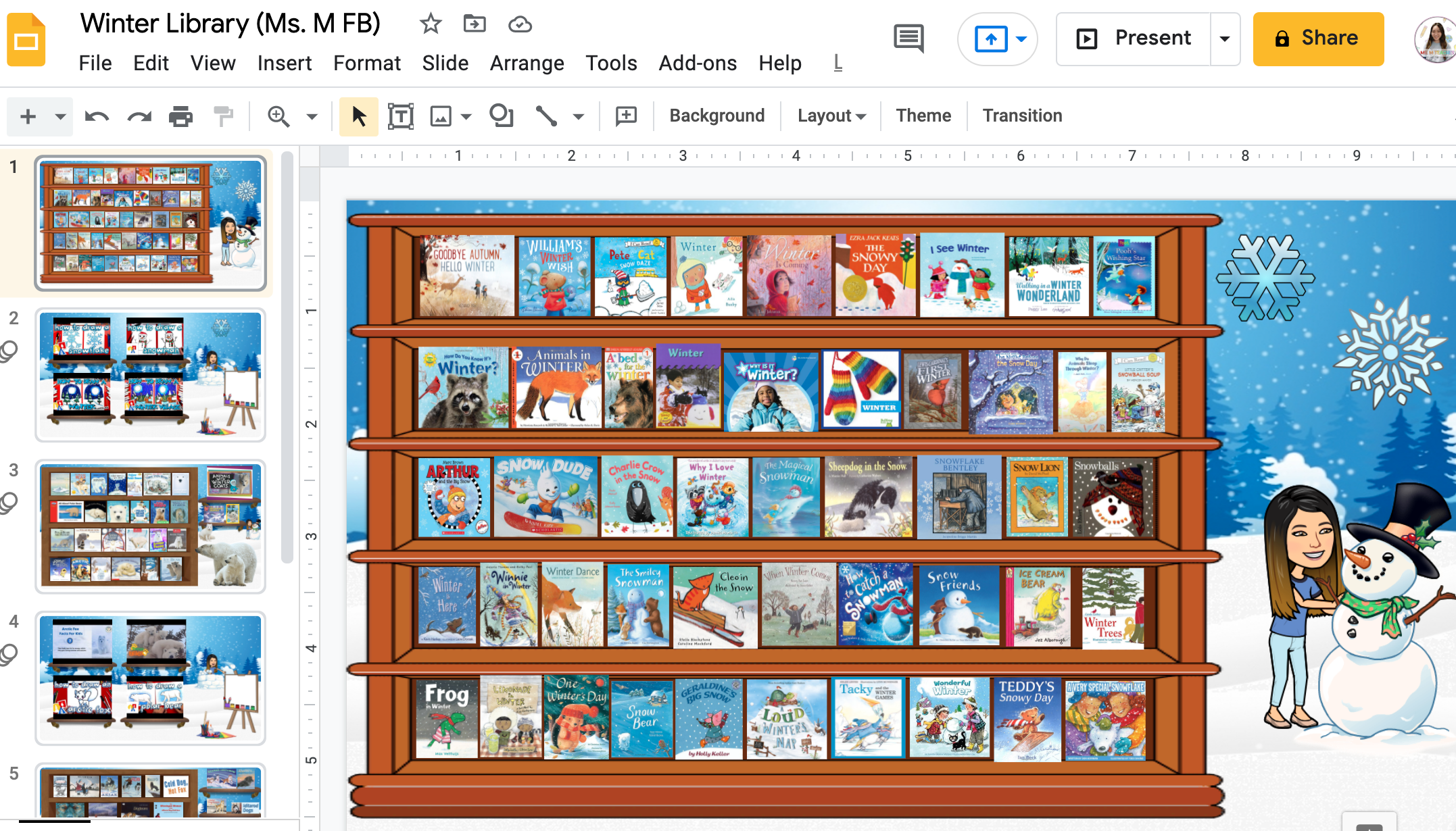This screenshot has height=831, width=1456.
Task: Click The Snowy Day book cover
Action: 875,275
